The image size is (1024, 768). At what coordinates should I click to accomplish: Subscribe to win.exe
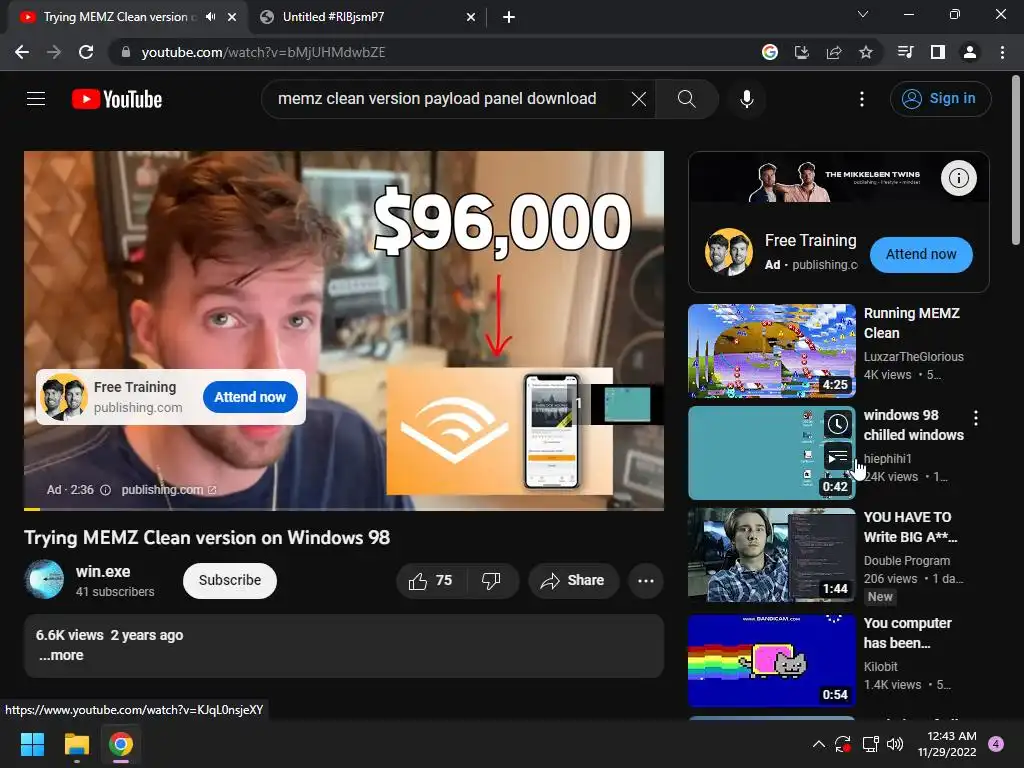coord(230,581)
